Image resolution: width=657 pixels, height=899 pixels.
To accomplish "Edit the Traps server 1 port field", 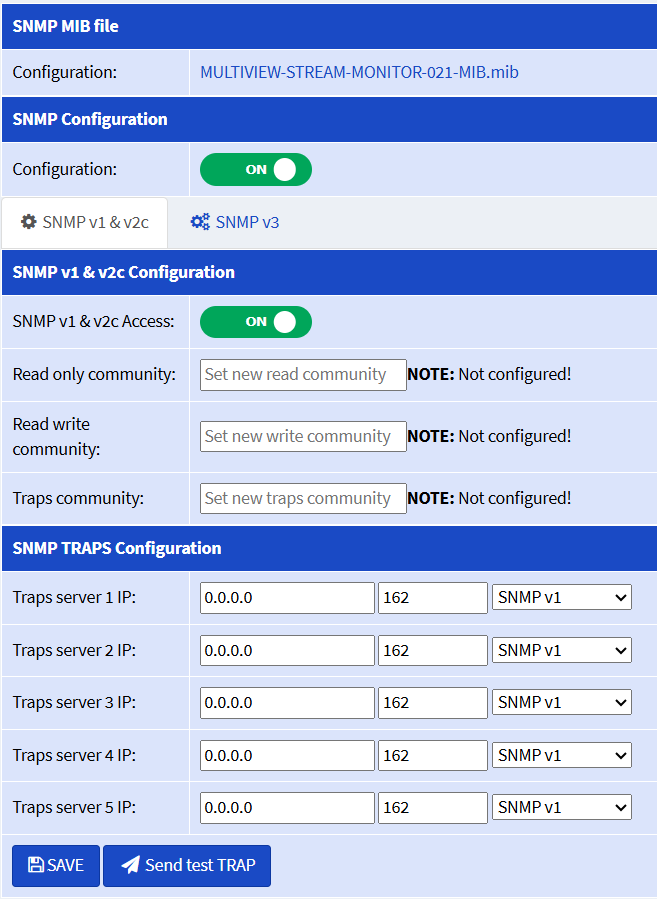I will (433, 598).
